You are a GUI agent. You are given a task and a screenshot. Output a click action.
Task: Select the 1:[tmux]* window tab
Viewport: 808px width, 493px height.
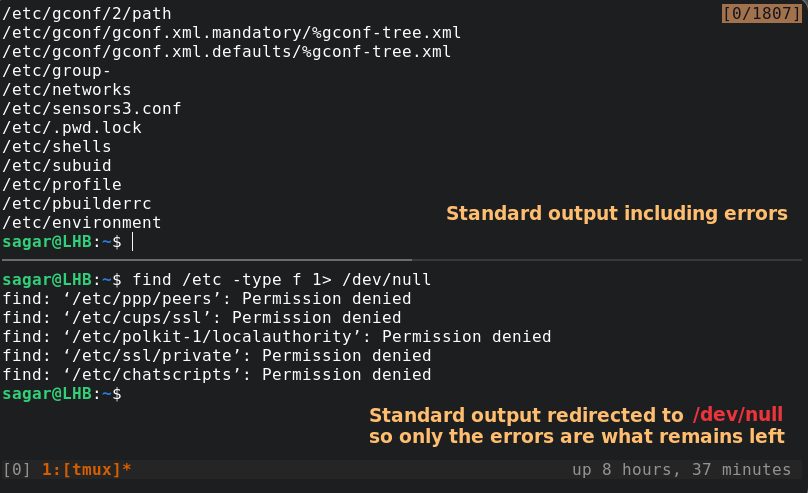[87, 469]
